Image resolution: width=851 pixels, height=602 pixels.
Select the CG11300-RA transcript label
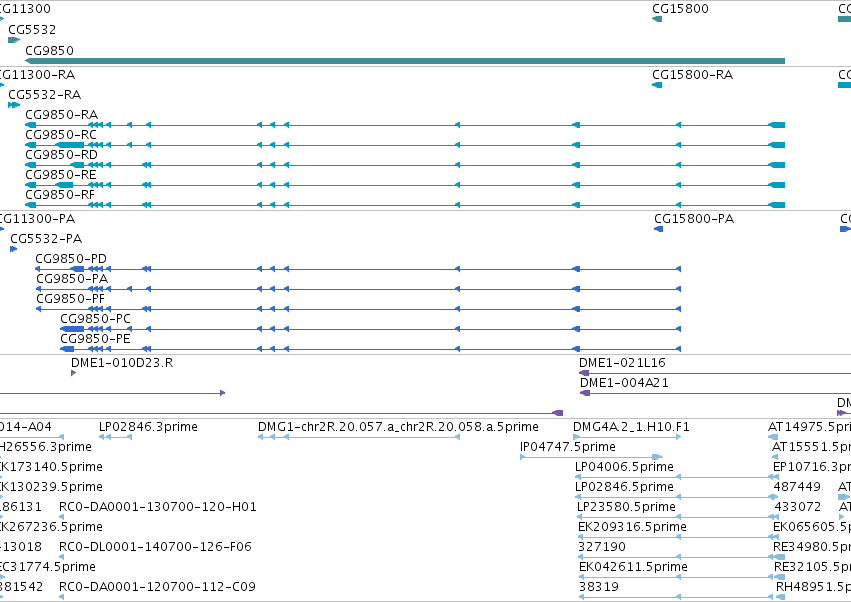[x=37, y=74]
